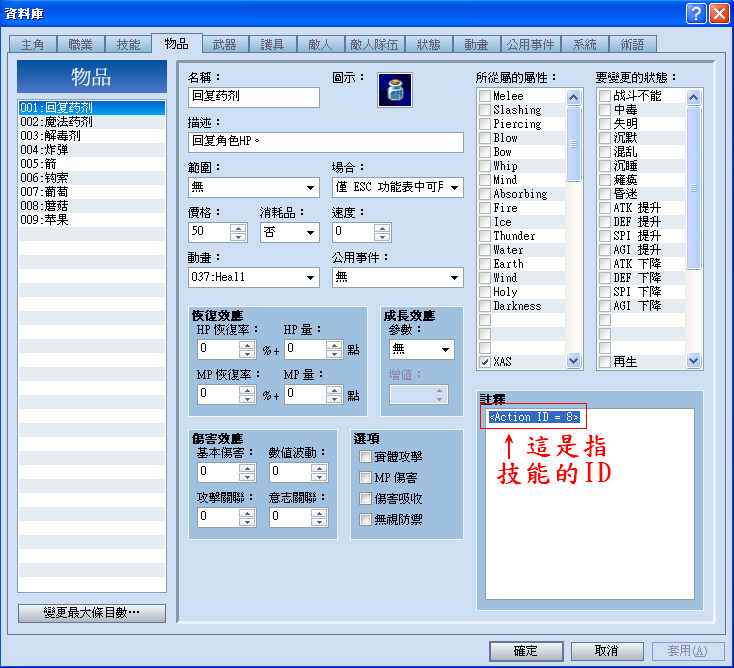Increase the MP 恢復率 spinner value
Viewport: 734px width, 668px height.
point(247,390)
